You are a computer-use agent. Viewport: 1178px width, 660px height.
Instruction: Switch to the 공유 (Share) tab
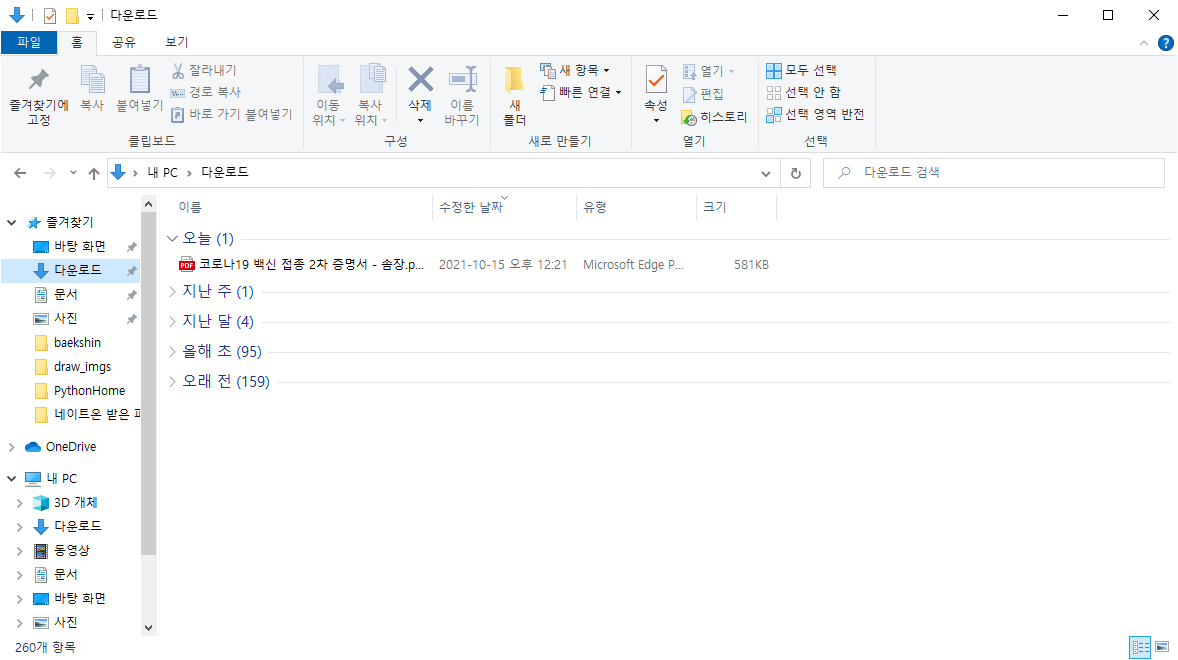(124, 42)
